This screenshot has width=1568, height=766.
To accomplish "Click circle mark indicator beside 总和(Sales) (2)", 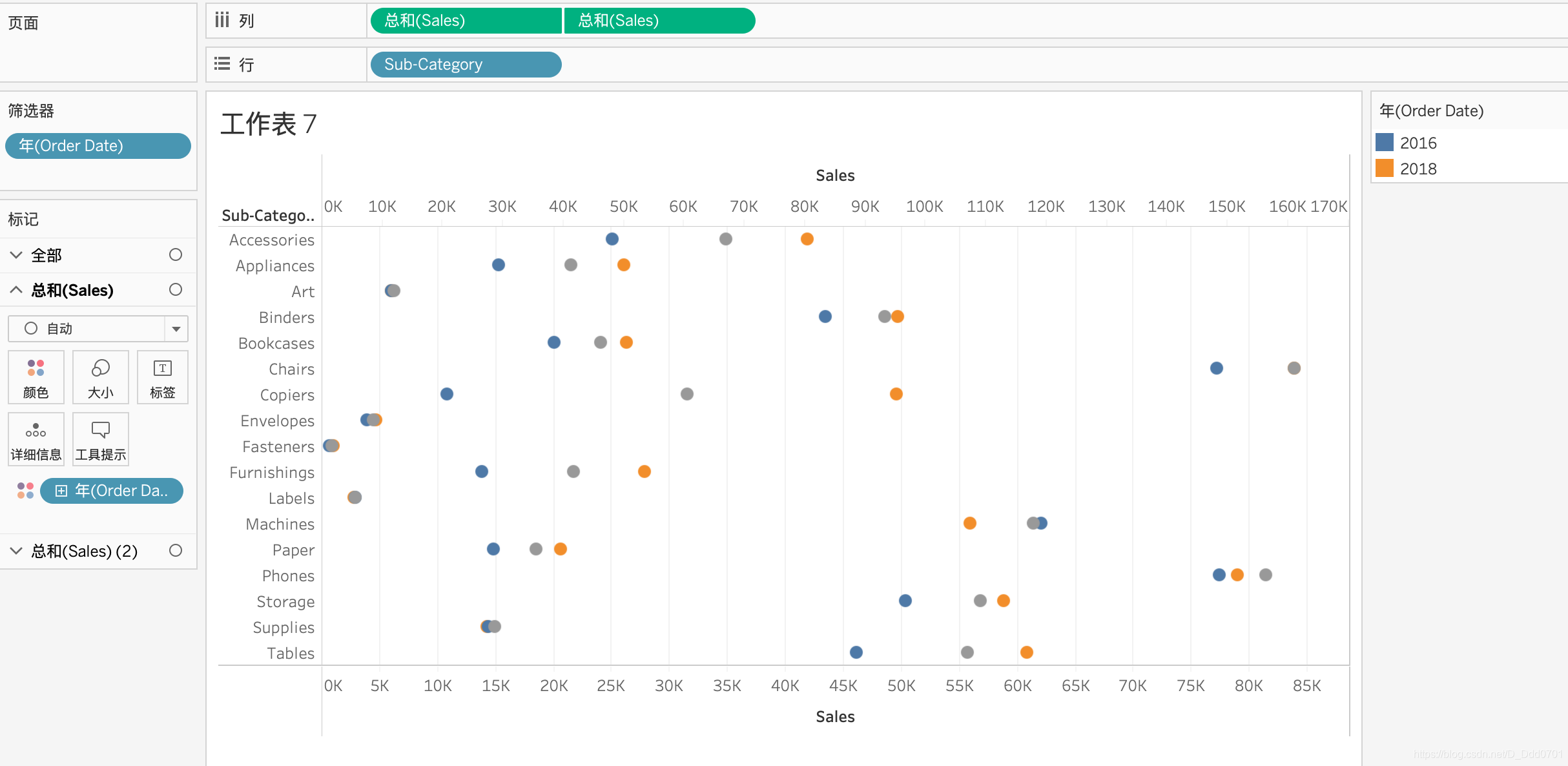I will point(175,550).
